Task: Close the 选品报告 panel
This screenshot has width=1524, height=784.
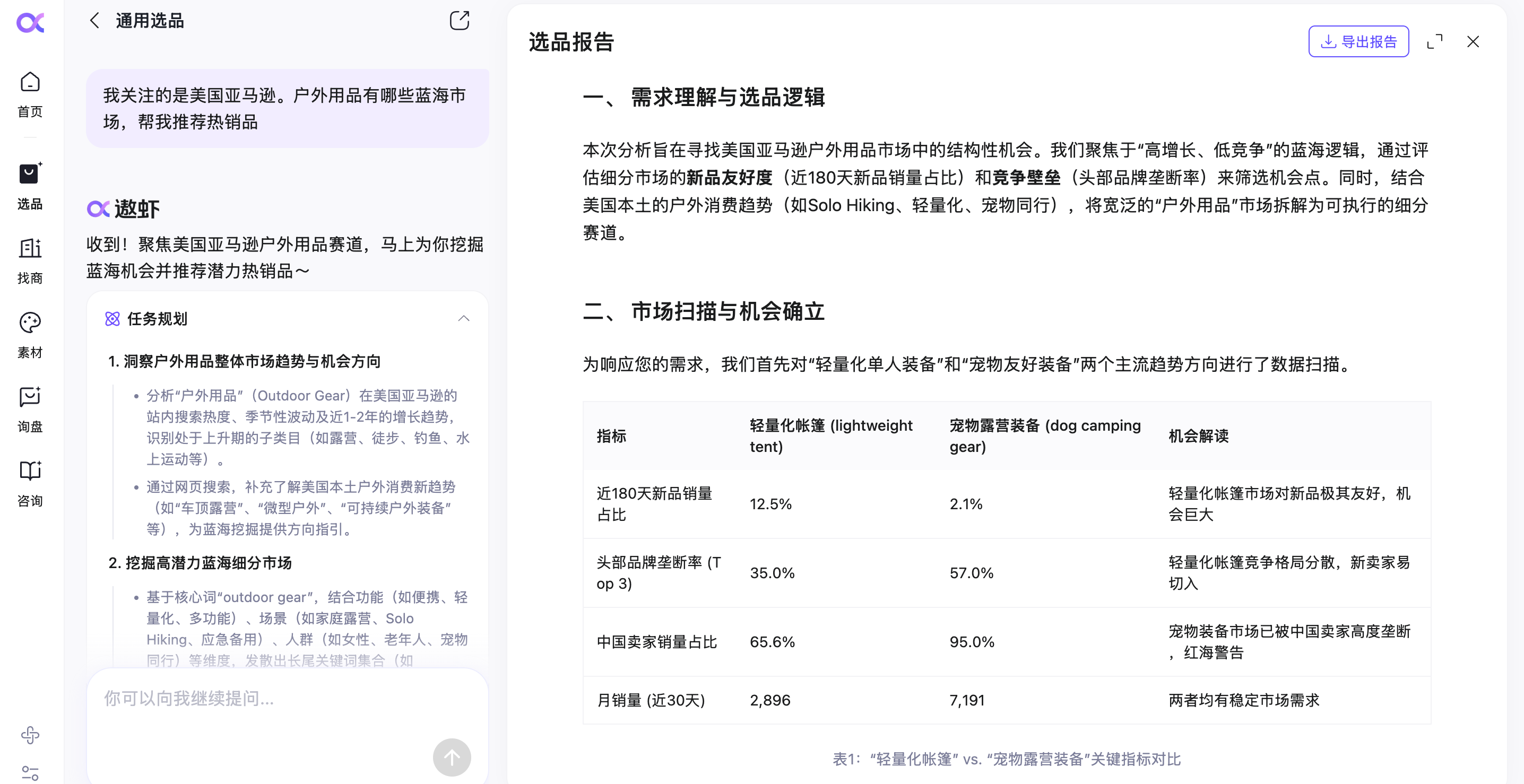Action: 1473,42
